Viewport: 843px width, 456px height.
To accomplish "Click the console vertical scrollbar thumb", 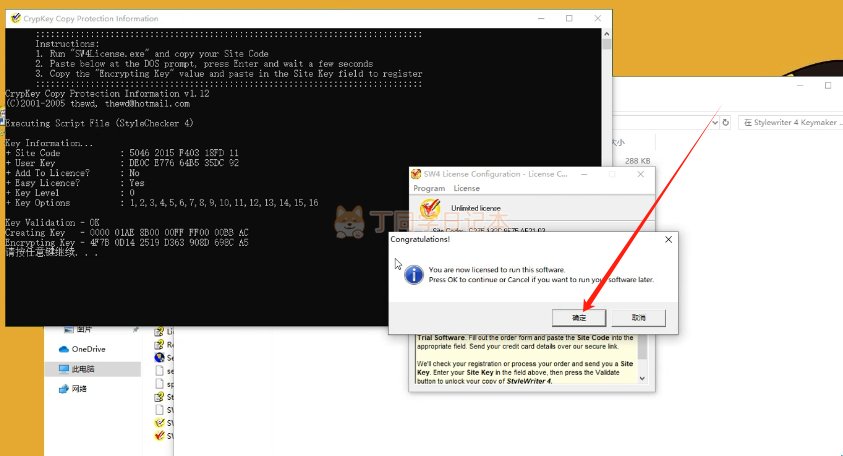I will [x=606, y=44].
